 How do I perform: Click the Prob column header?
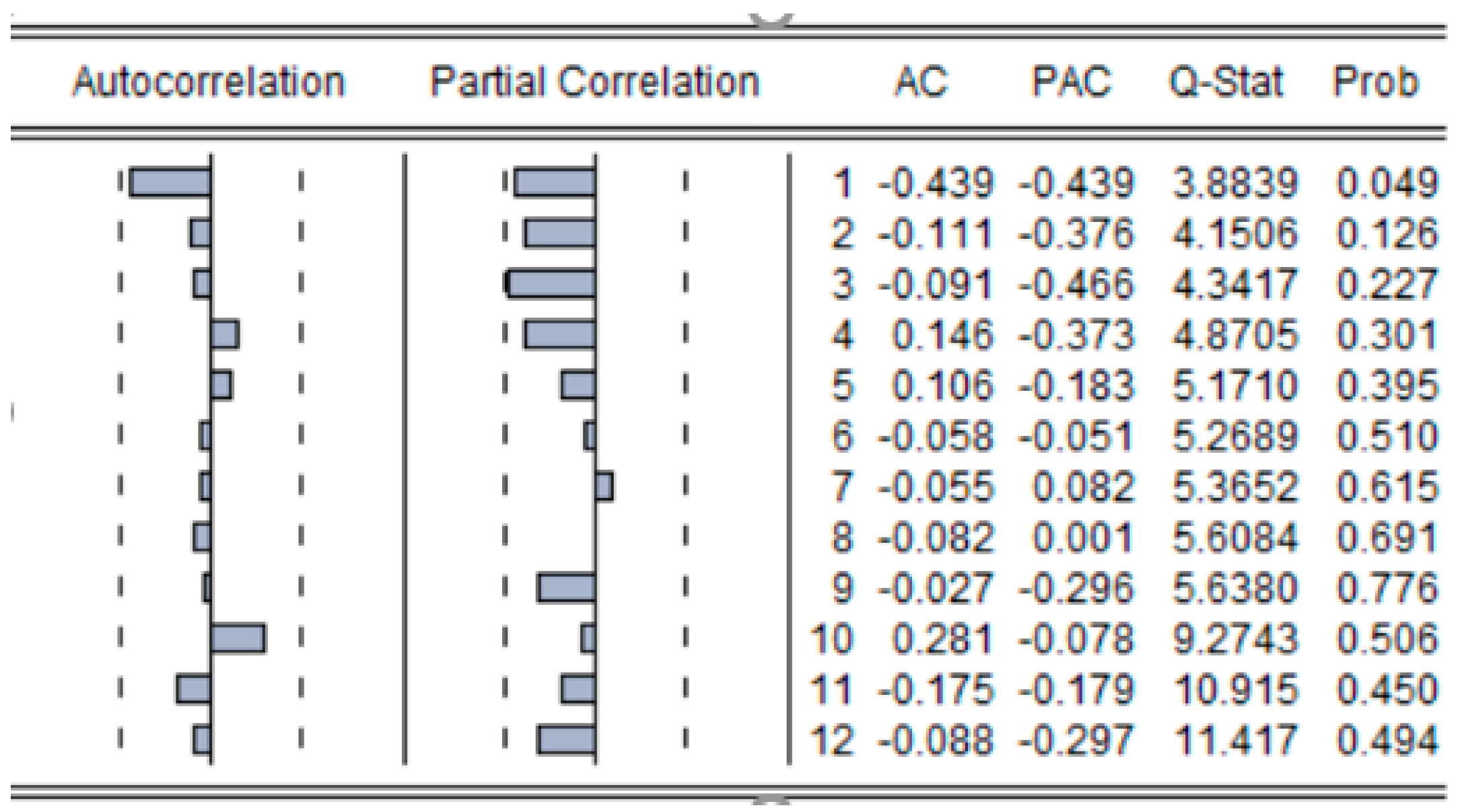[1375, 82]
